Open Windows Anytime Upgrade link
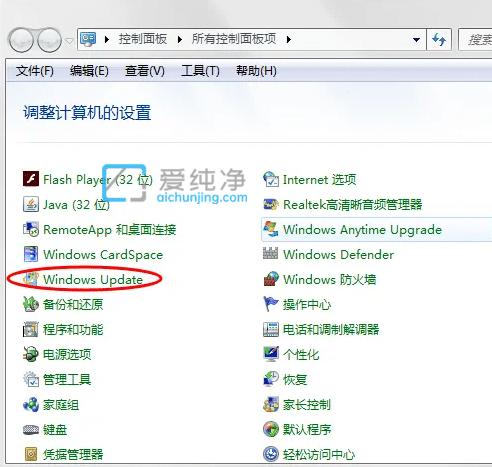Screen dimensions: 492x467 [362, 229]
